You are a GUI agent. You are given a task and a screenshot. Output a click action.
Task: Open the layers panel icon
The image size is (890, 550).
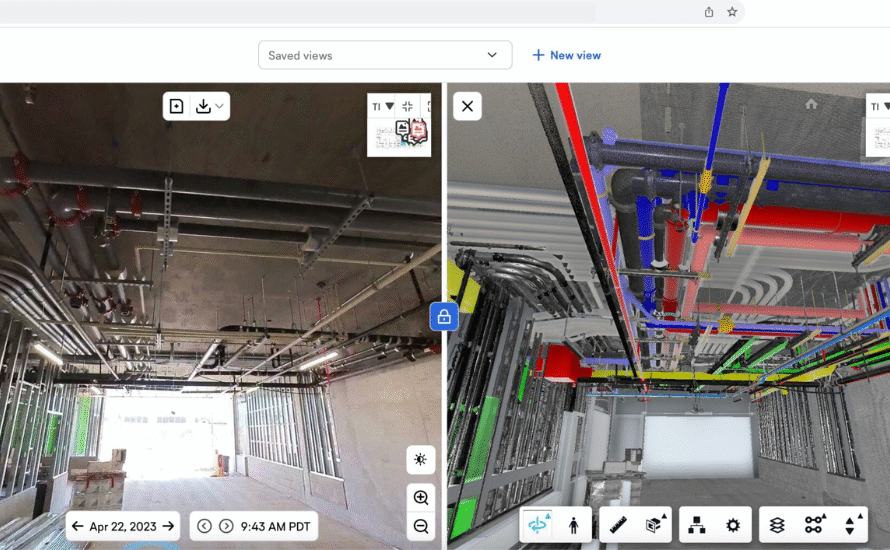(x=777, y=524)
